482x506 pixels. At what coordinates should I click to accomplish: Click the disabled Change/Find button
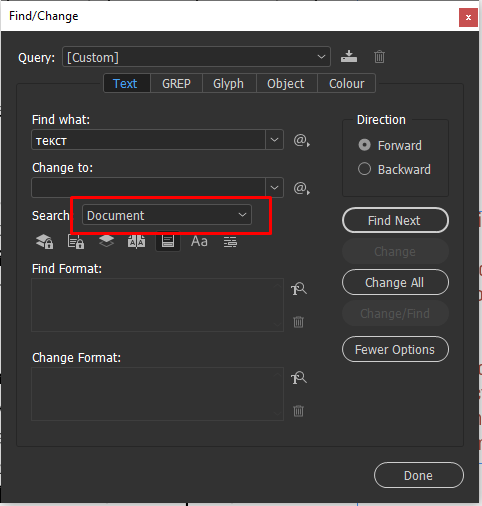[395, 313]
